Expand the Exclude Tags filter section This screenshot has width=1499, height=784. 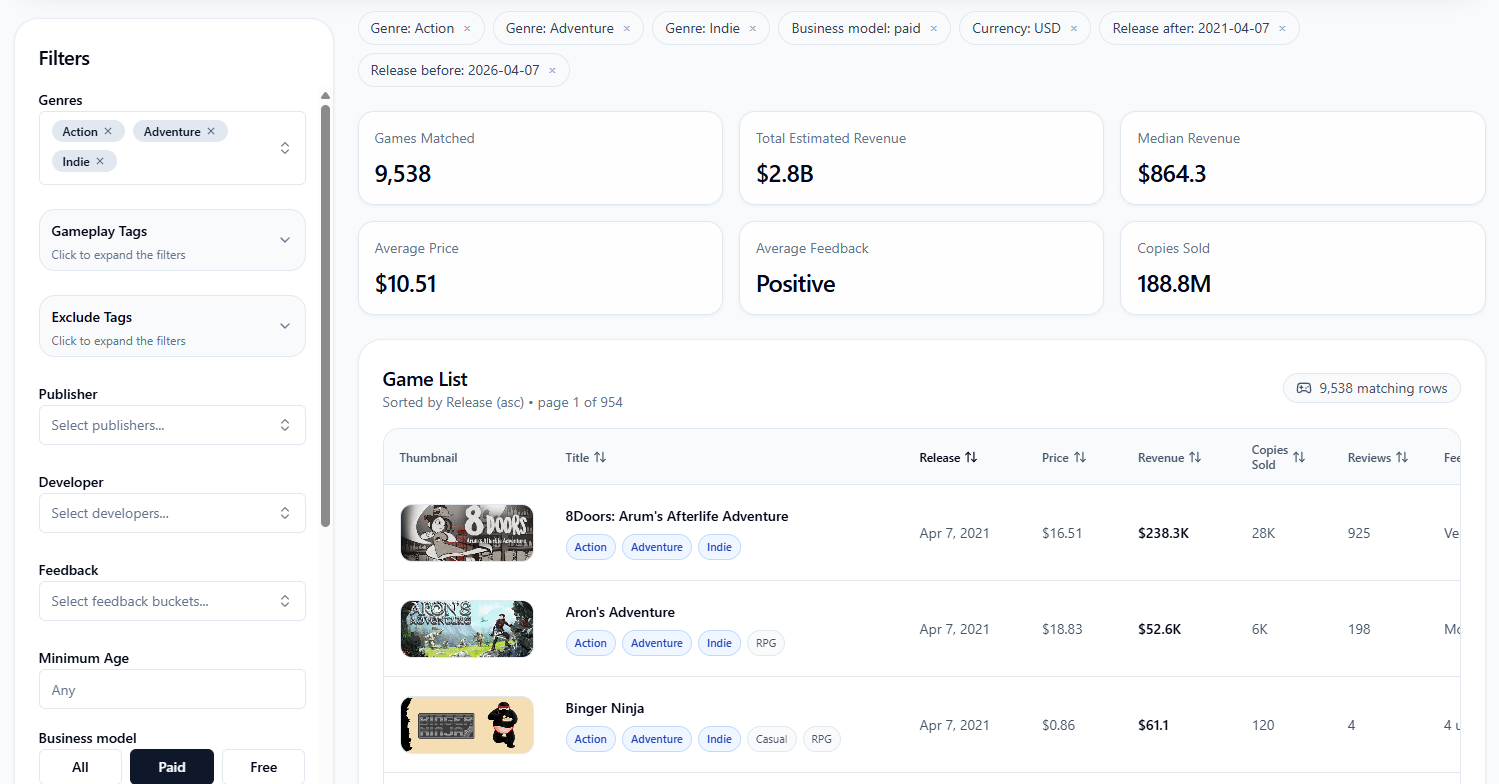click(x=171, y=326)
